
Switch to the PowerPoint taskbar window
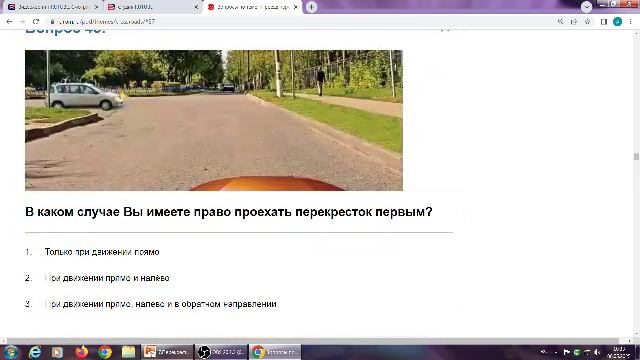[x=167, y=351]
